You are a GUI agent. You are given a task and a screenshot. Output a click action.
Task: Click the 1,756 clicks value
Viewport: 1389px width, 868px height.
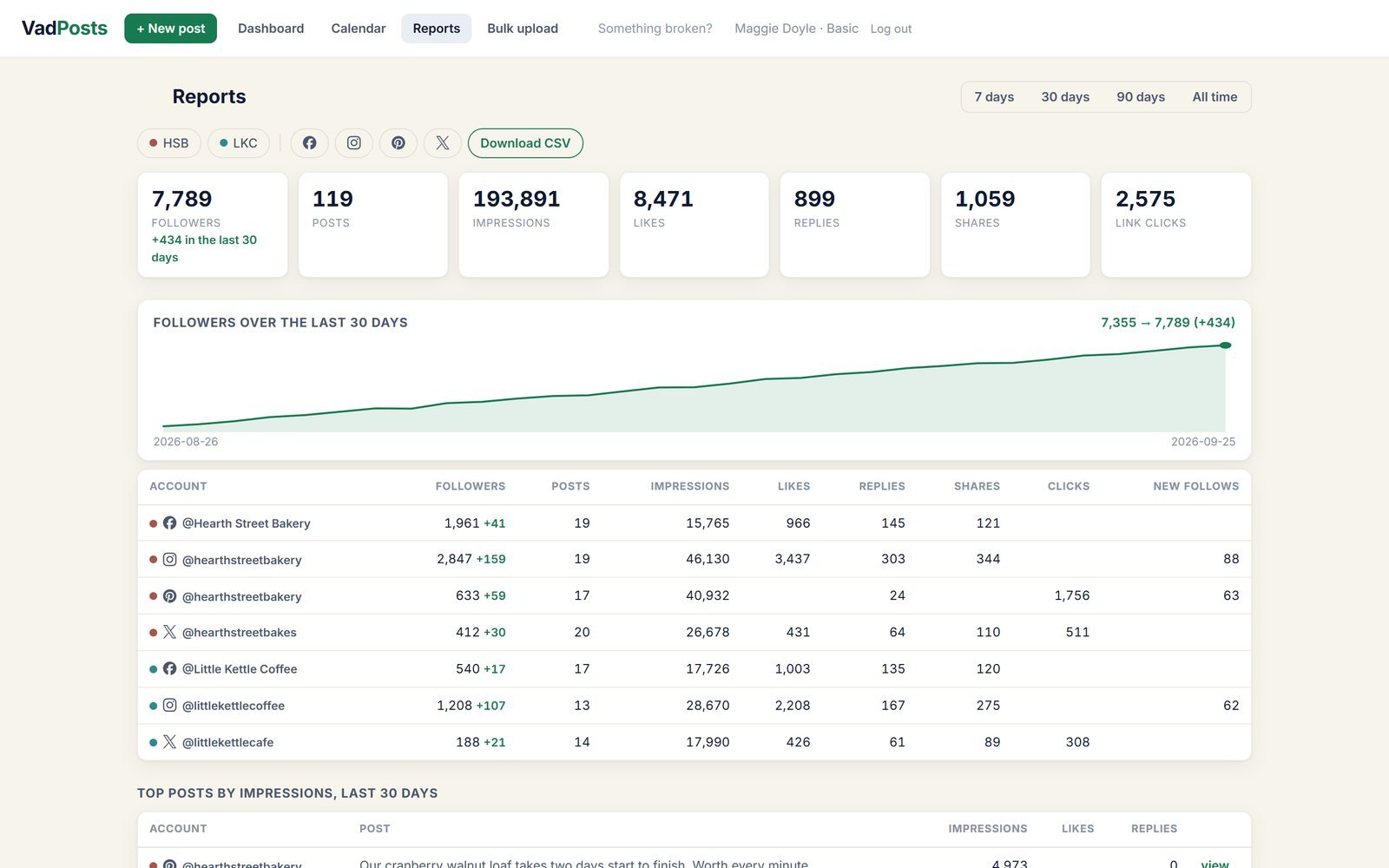point(1072,595)
